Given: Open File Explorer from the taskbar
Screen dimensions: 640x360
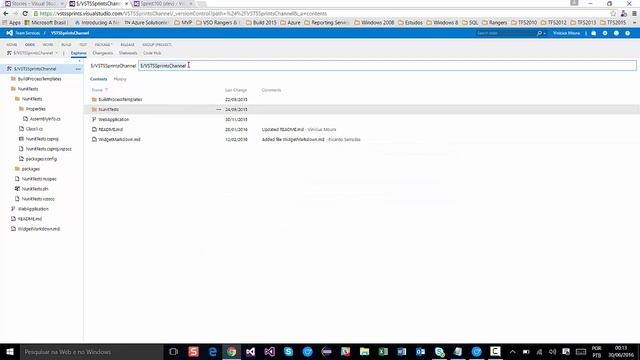Looking at the screenshot, I should pyautogui.click(x=364, y=352).
